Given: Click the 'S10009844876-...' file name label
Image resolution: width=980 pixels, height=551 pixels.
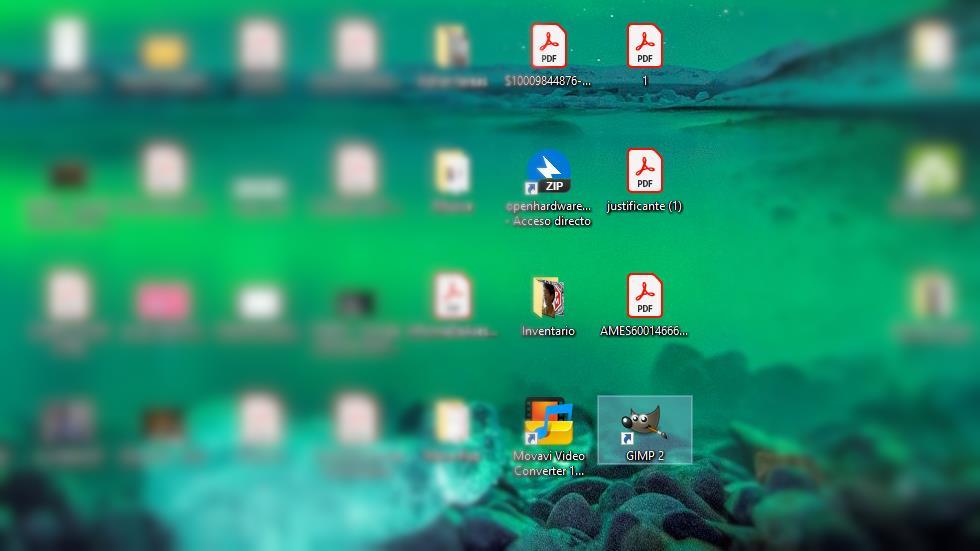Looking at the screenshot, I should [x=548, y=81].
